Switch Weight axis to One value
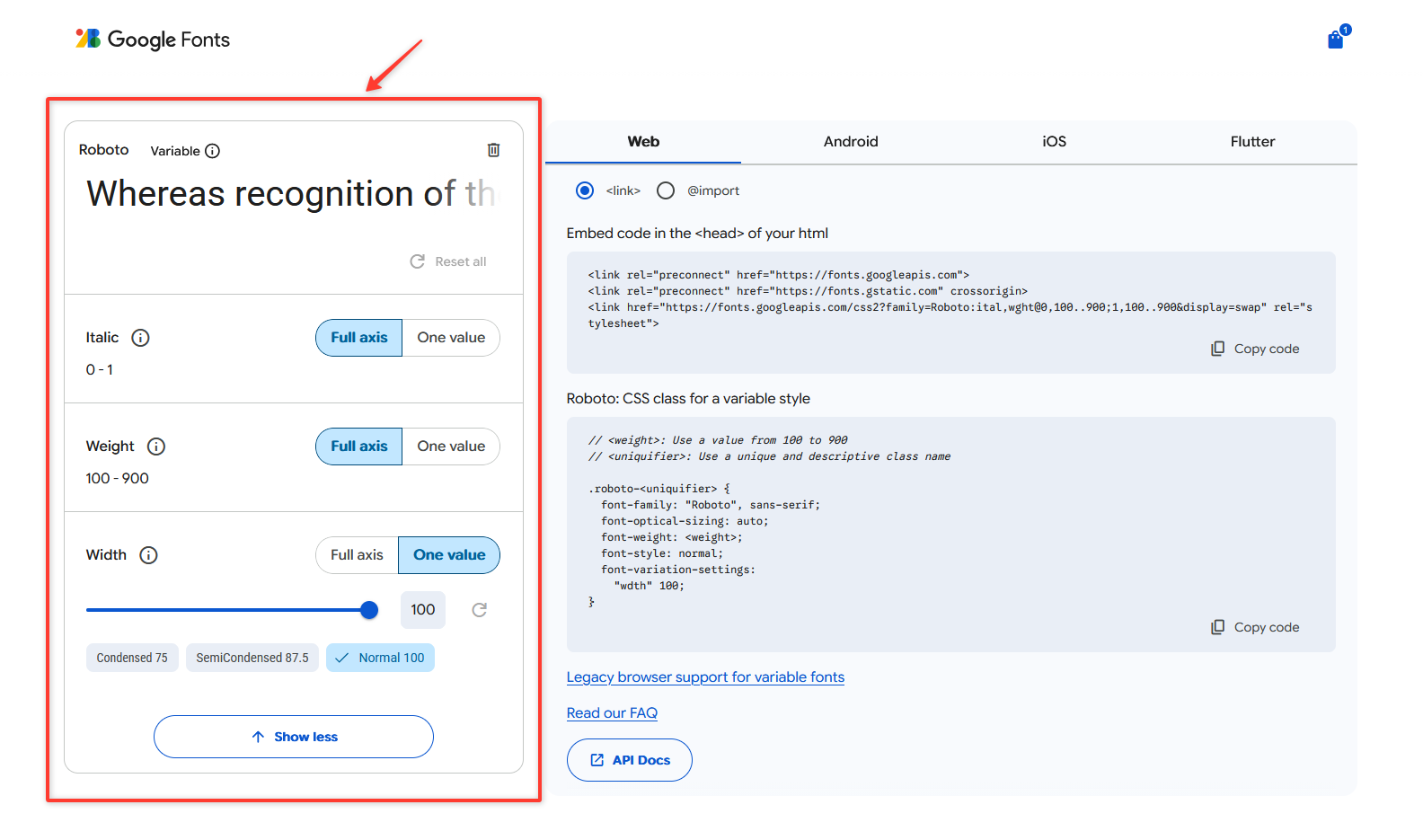1423x840 pixels. 451,447
